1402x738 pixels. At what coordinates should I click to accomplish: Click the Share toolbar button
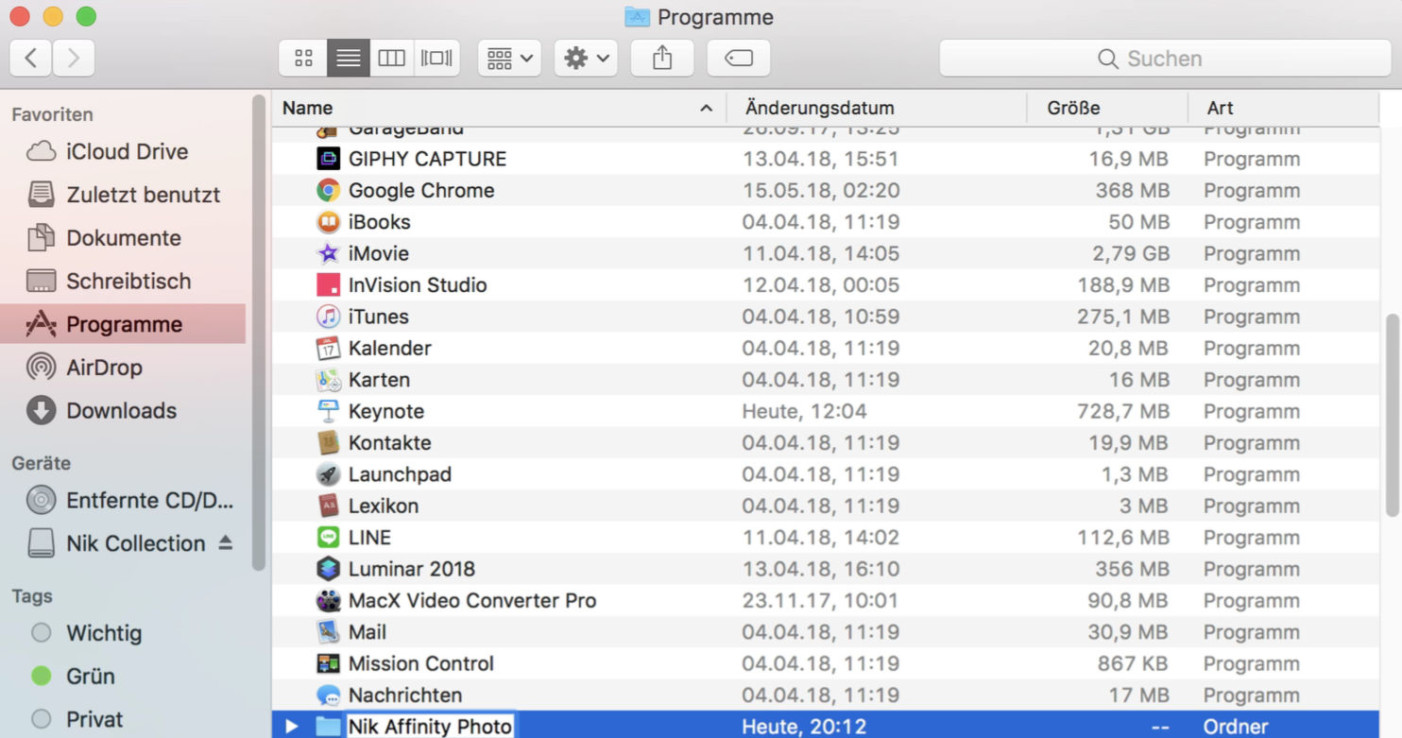(x=662, y=58)
